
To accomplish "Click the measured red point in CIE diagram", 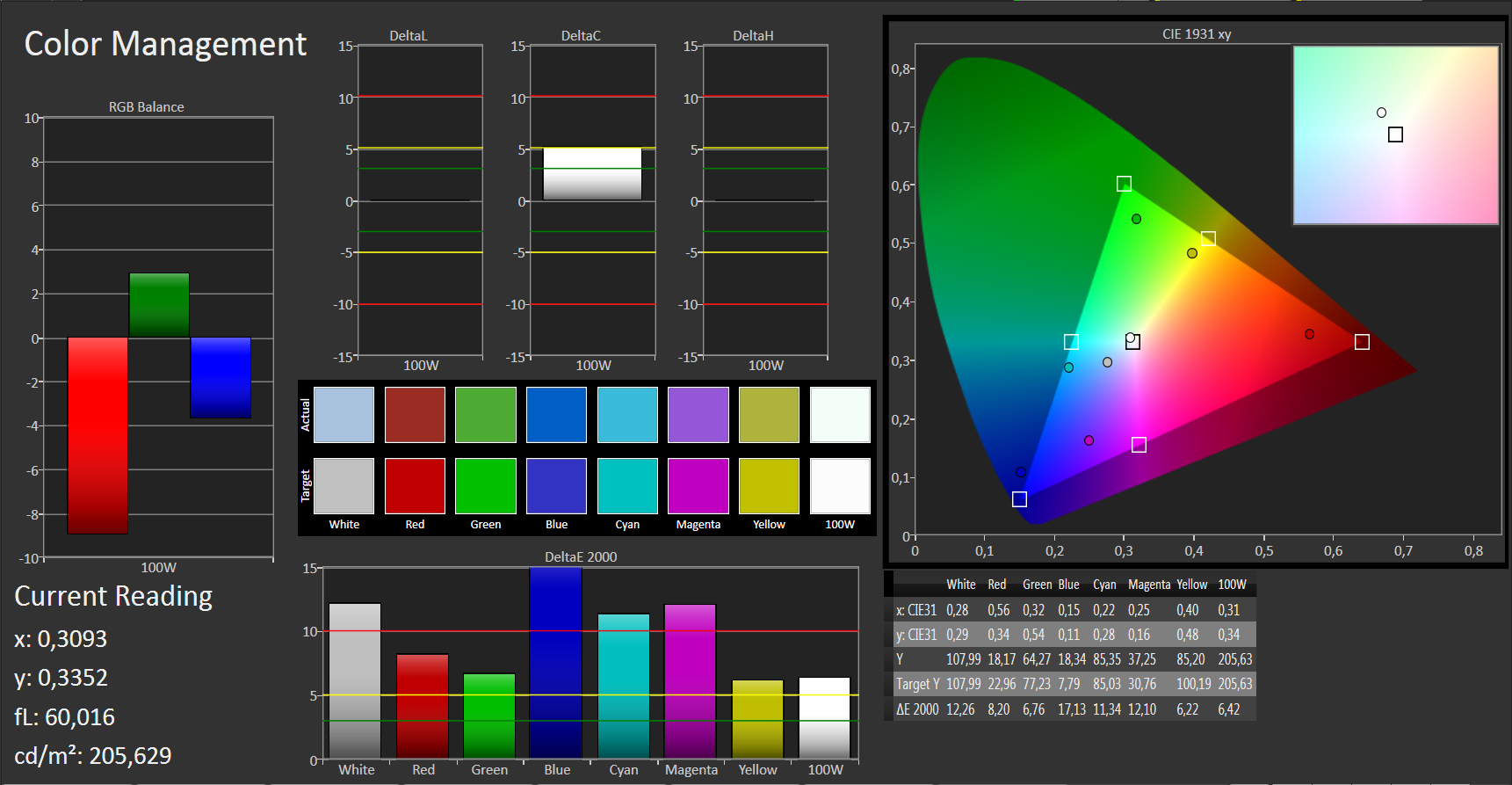I will (1309, 334).
